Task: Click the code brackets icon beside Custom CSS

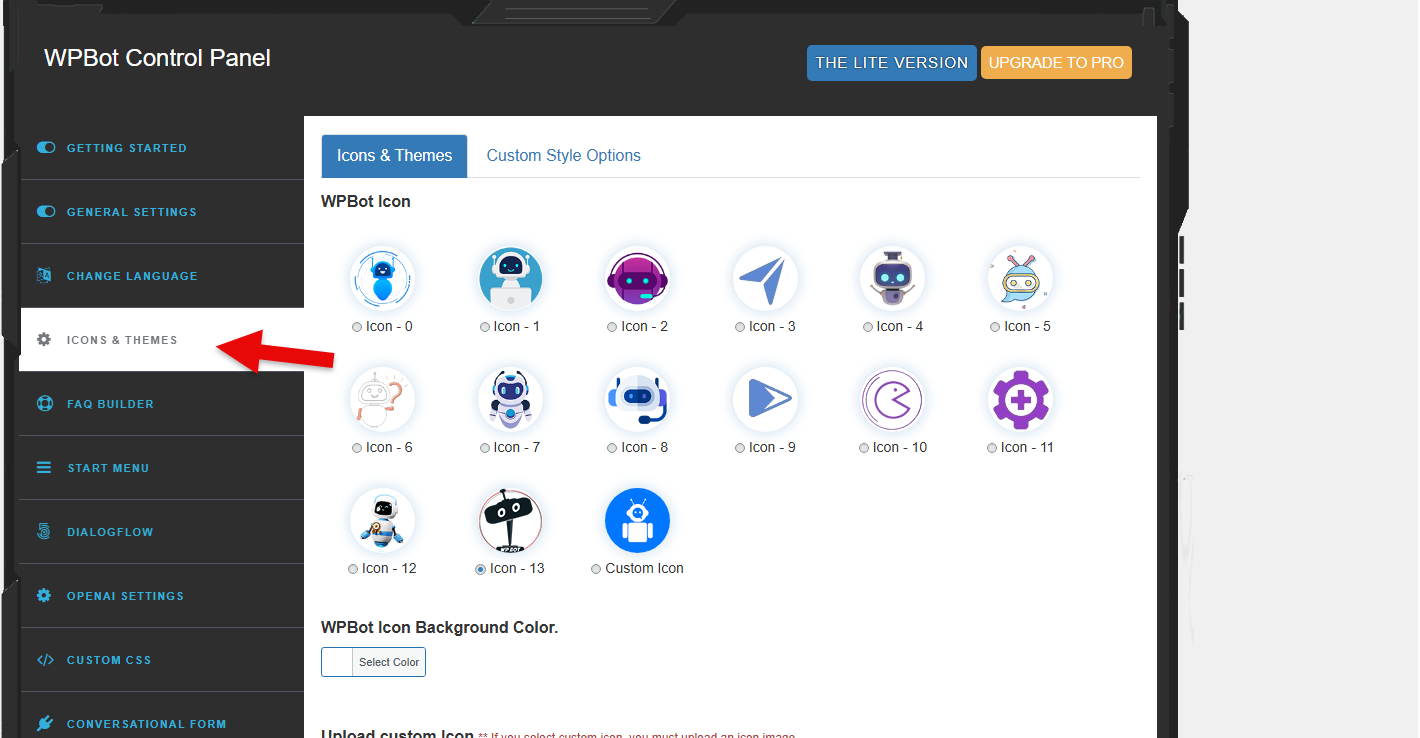Action: (45, 660)
